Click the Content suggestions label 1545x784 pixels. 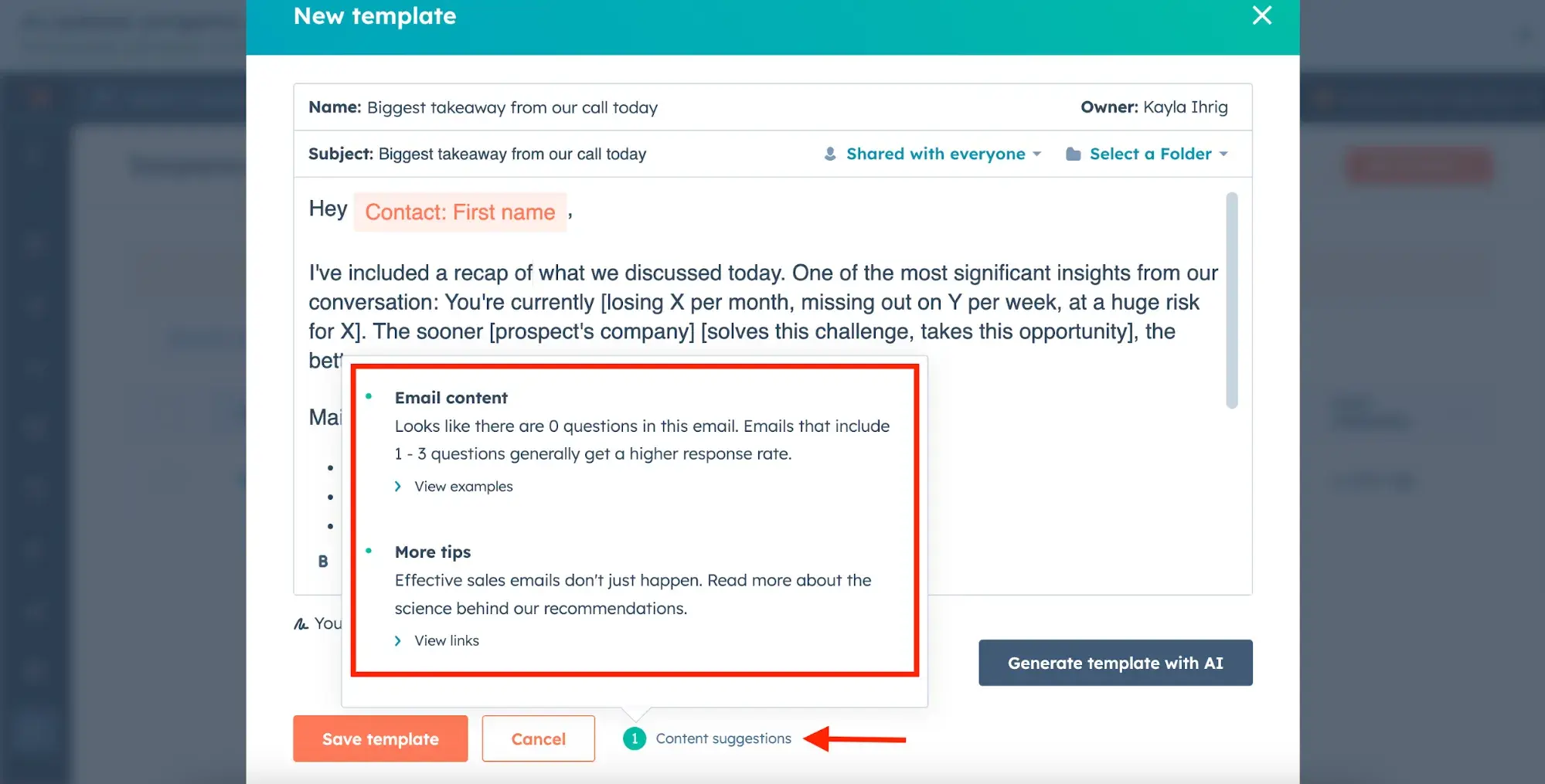tap(723, 739)
